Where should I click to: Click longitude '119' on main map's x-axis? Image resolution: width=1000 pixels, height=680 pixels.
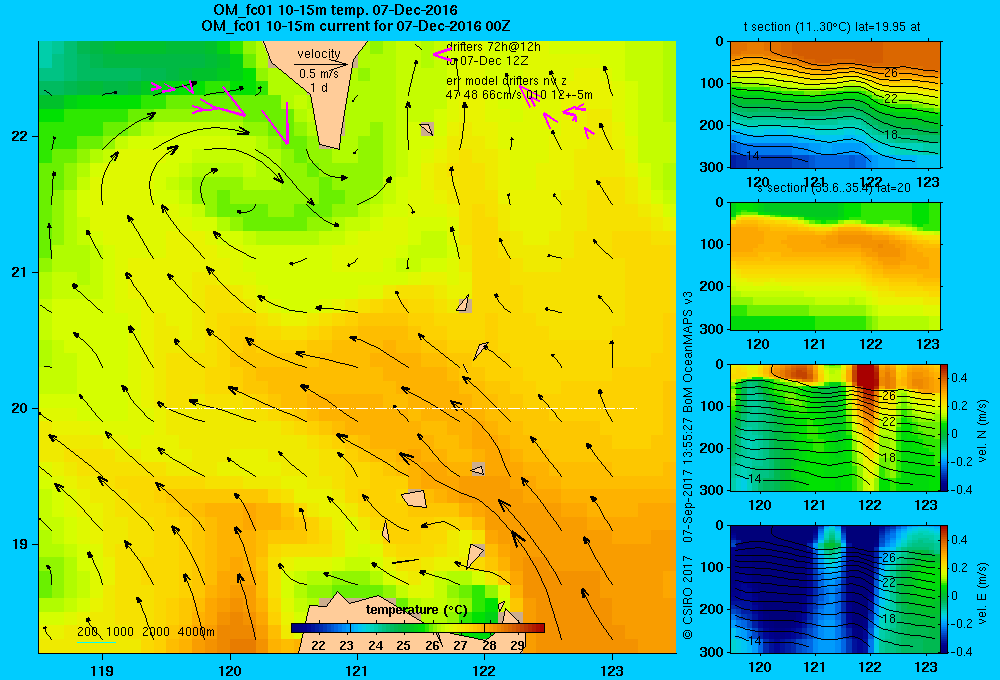coord(102,670)
